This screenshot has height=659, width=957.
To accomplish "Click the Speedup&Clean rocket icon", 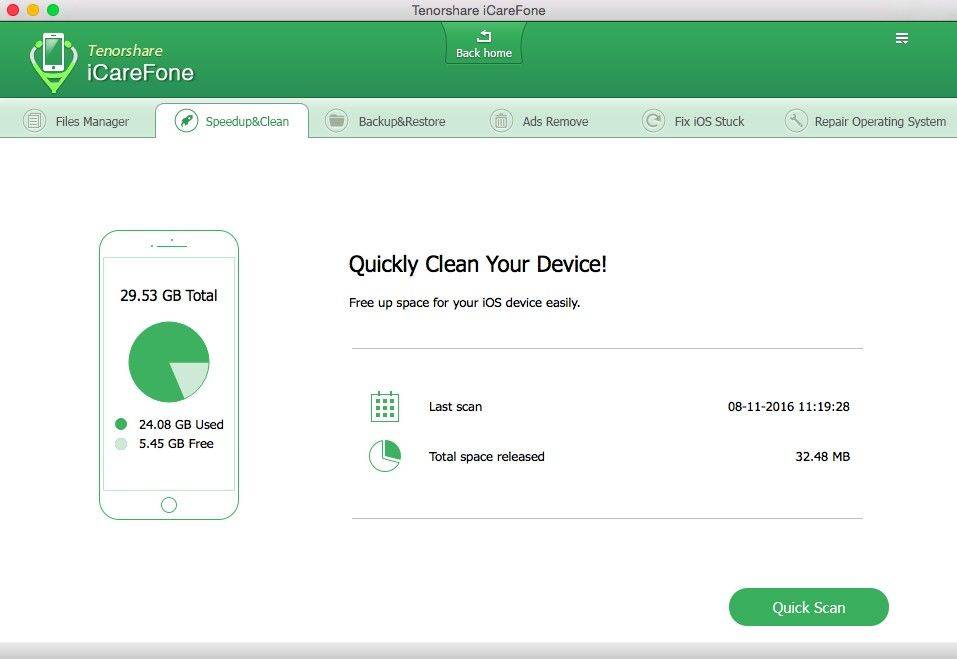I will (x=186, y=120).
